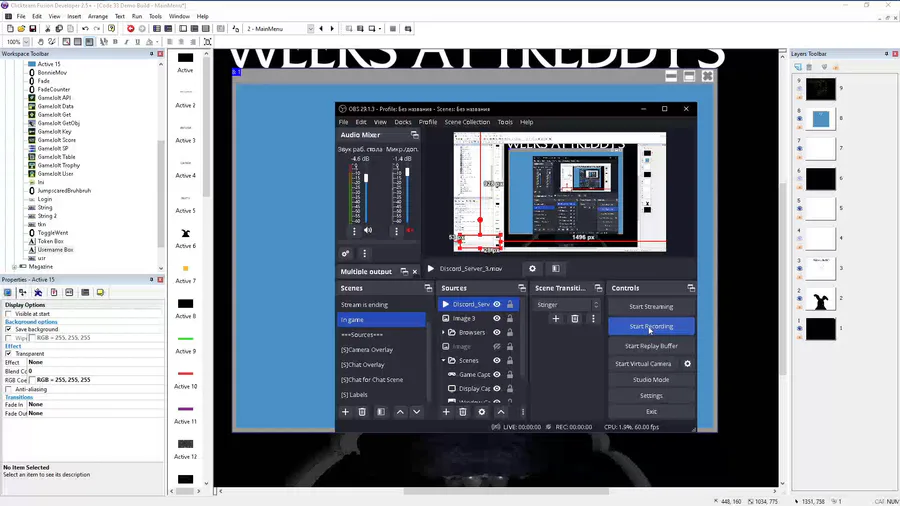The image size is (900, 506).
Task: Click the gear next to Start Virtual Camera
Action: (687, 364)
